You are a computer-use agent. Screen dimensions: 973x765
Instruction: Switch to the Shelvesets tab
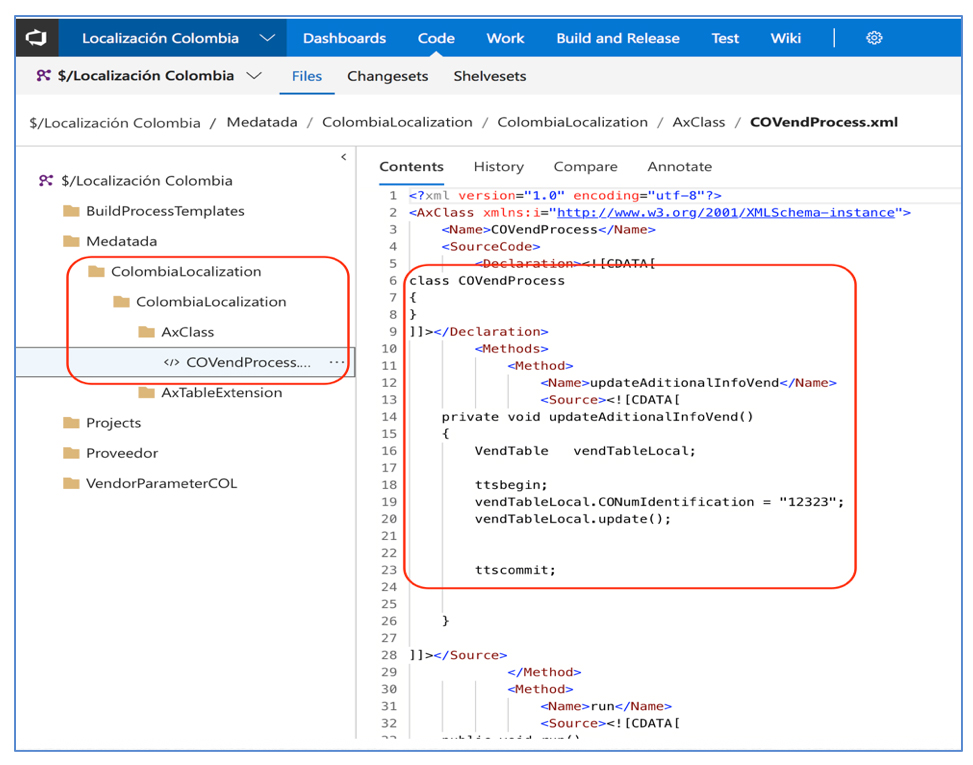pyautogui.click(x=490, y=76)
